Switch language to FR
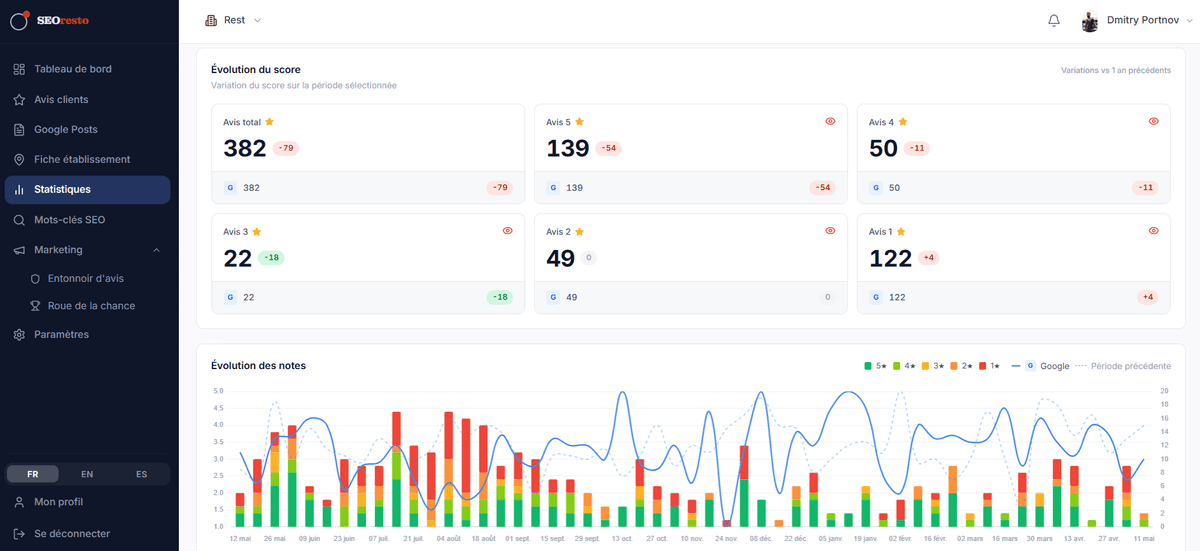 click(33, 474)
